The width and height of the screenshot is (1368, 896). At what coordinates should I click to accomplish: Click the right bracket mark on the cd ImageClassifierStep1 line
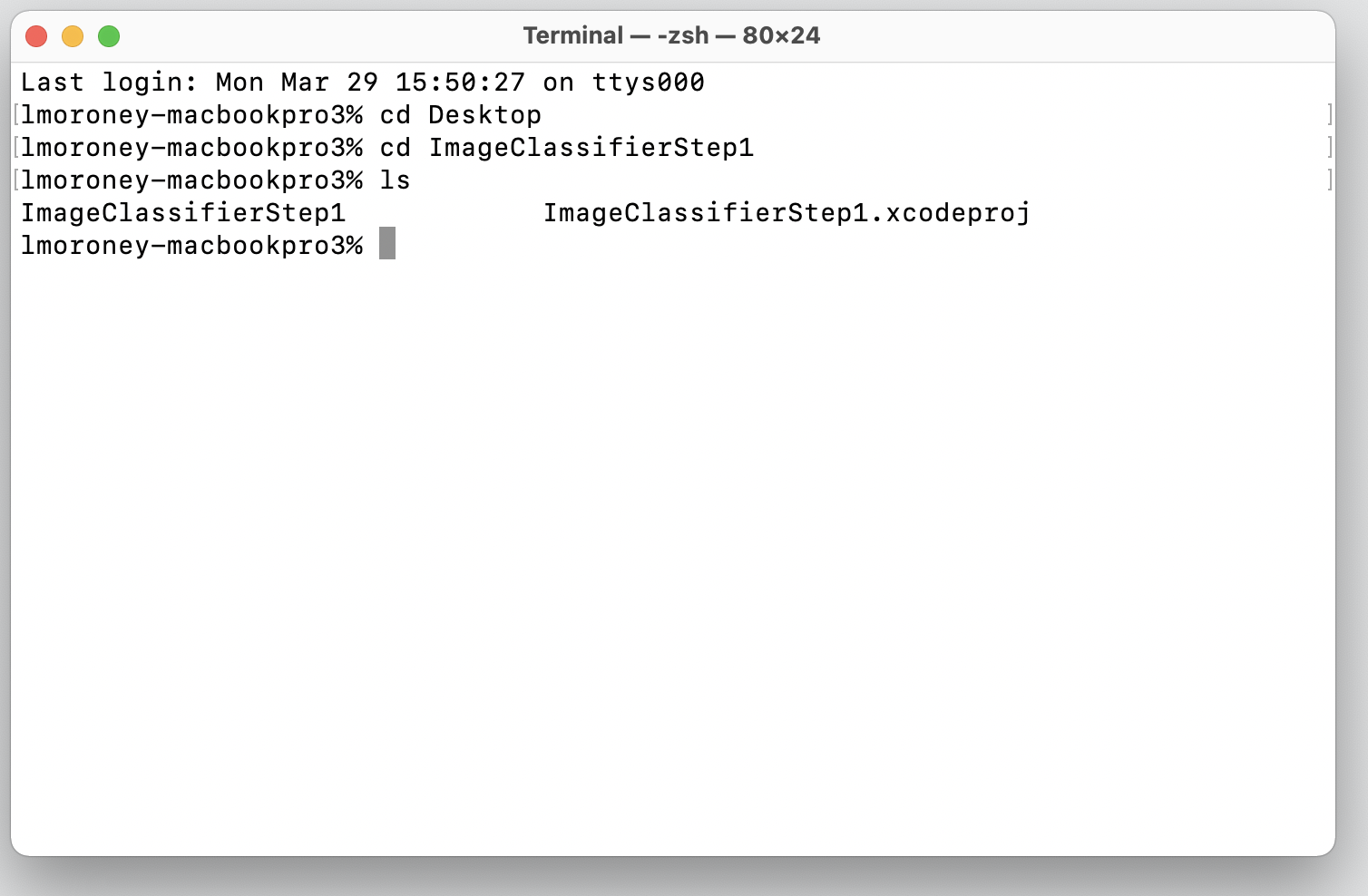coord(1329,147)
